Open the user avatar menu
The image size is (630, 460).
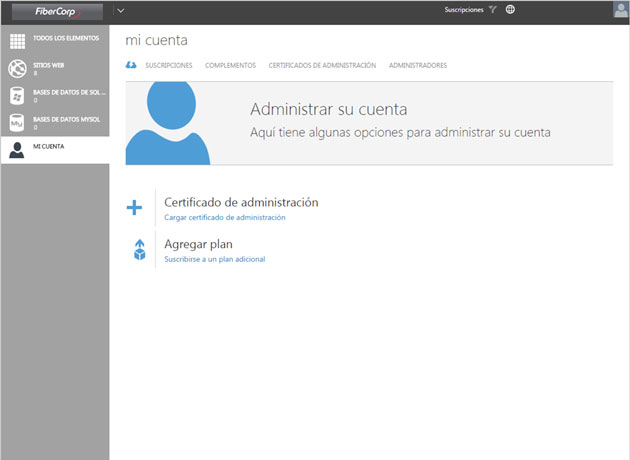click(620, 10)
